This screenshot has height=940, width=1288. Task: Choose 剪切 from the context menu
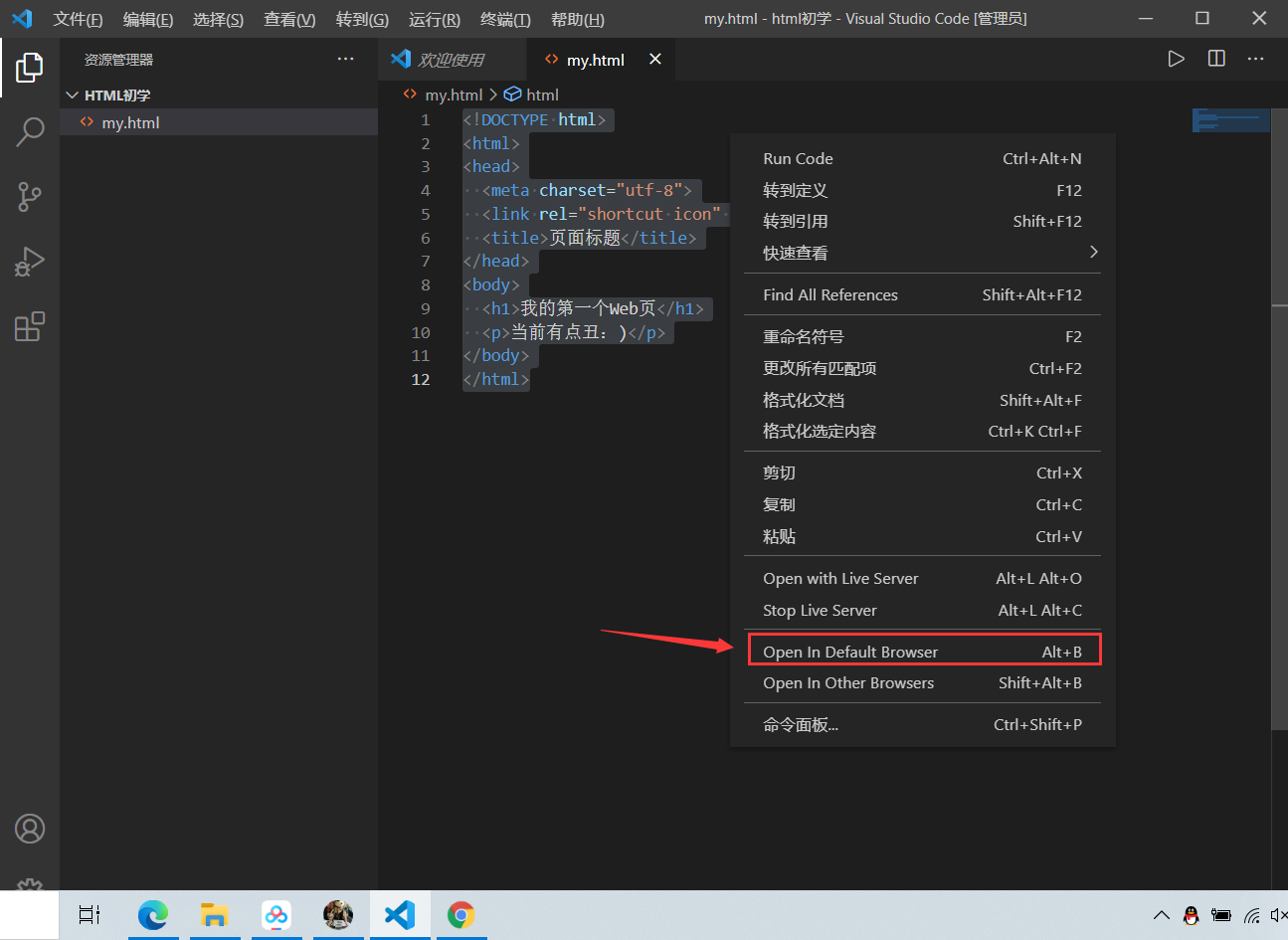tap(922, 472)
